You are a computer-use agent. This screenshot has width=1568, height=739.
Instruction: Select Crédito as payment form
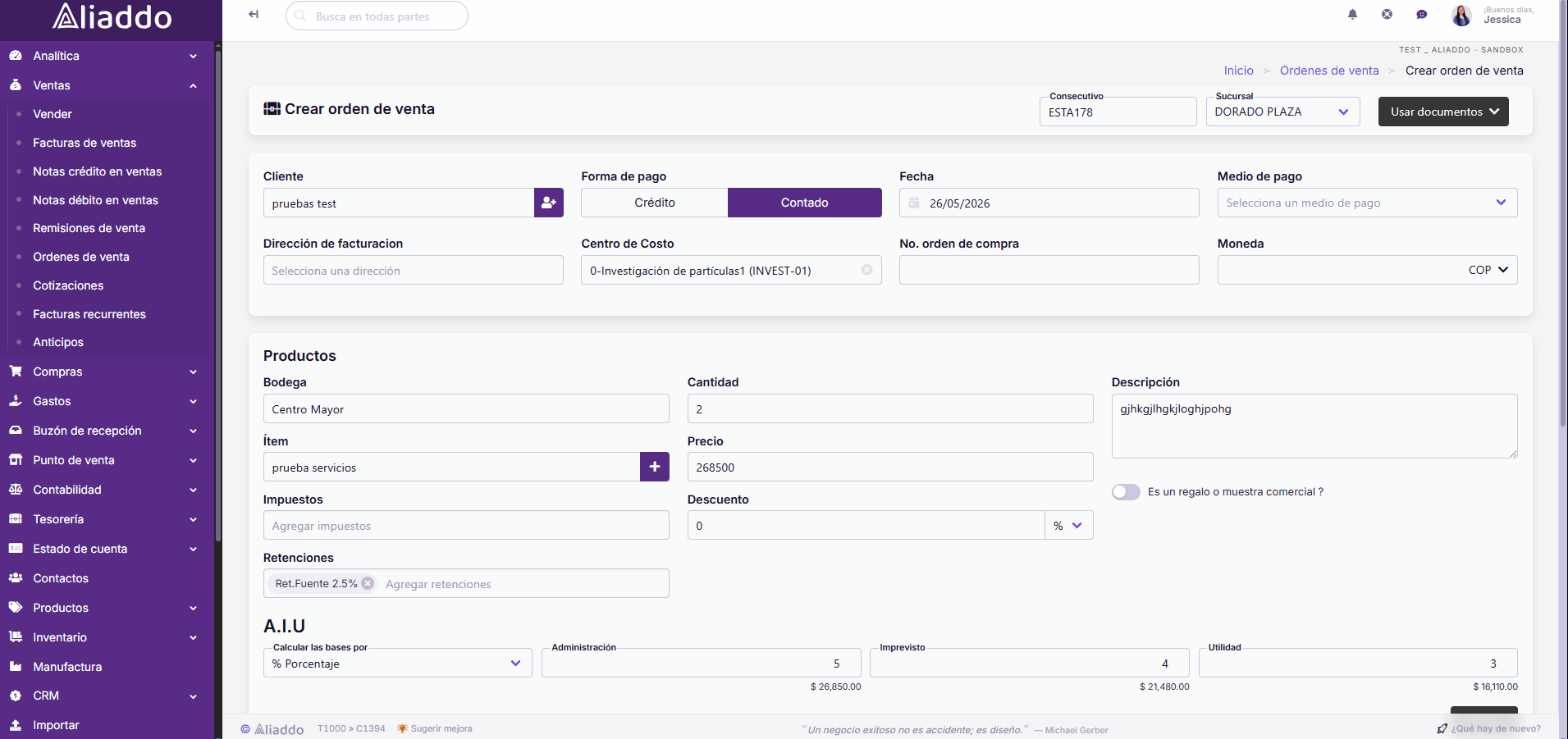click(x=655, y=203)
